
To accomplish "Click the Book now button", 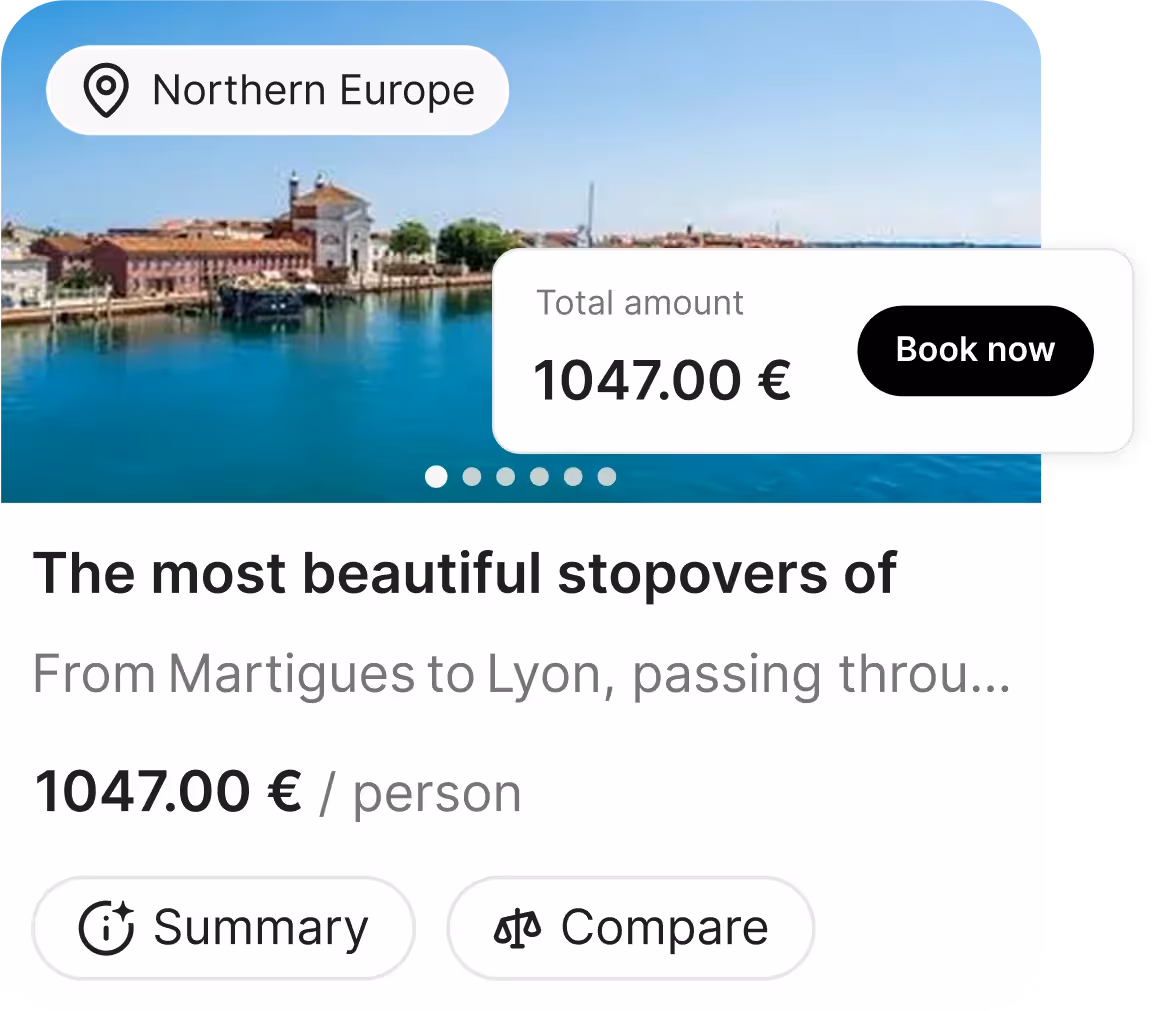I will point(975,351).
